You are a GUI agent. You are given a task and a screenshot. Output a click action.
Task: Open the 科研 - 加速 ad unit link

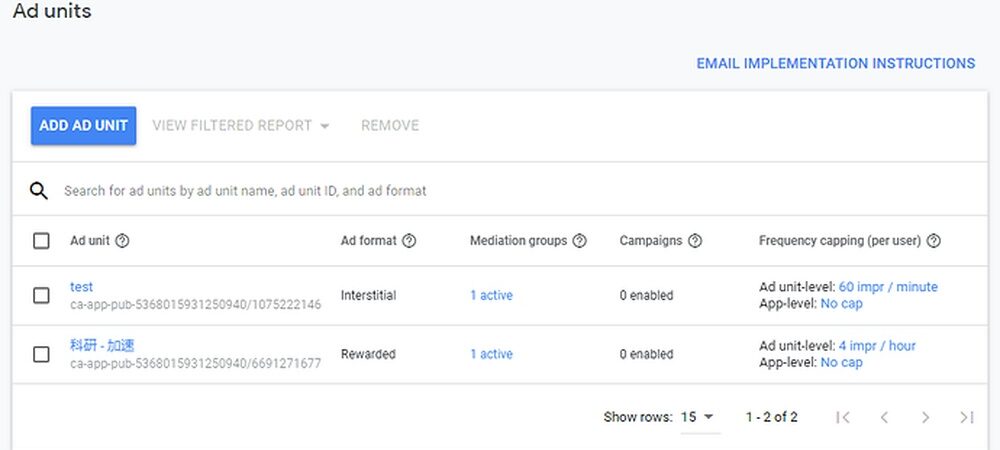click(x=102, y=345)
